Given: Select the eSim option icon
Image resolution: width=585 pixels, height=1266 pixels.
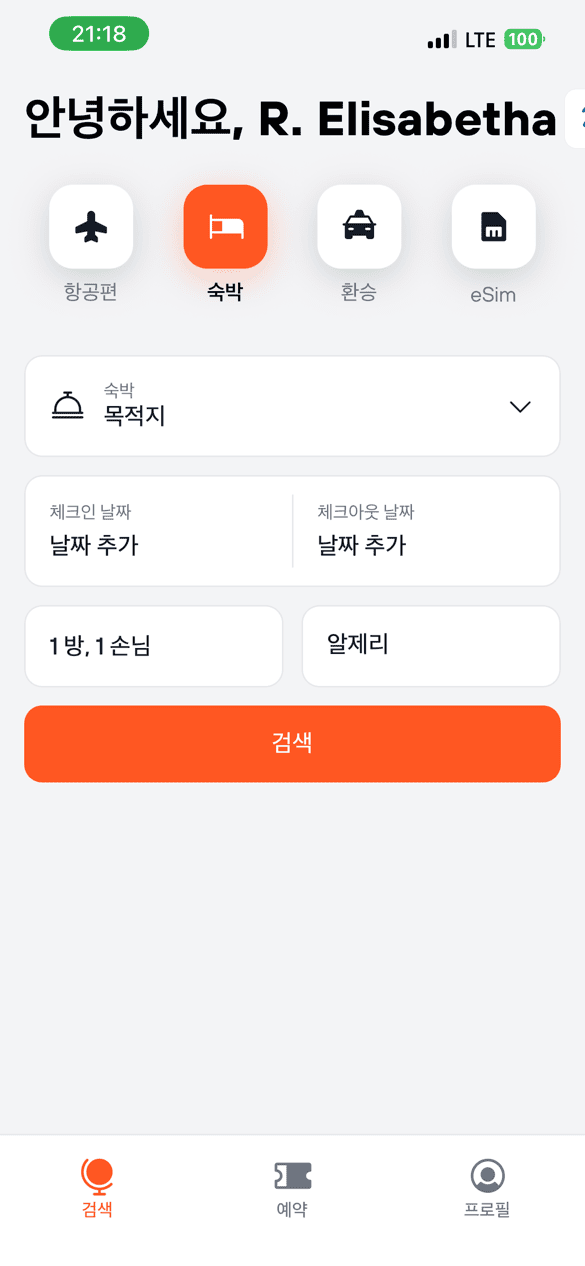Looking at the screenshot, I should [493, 227].
